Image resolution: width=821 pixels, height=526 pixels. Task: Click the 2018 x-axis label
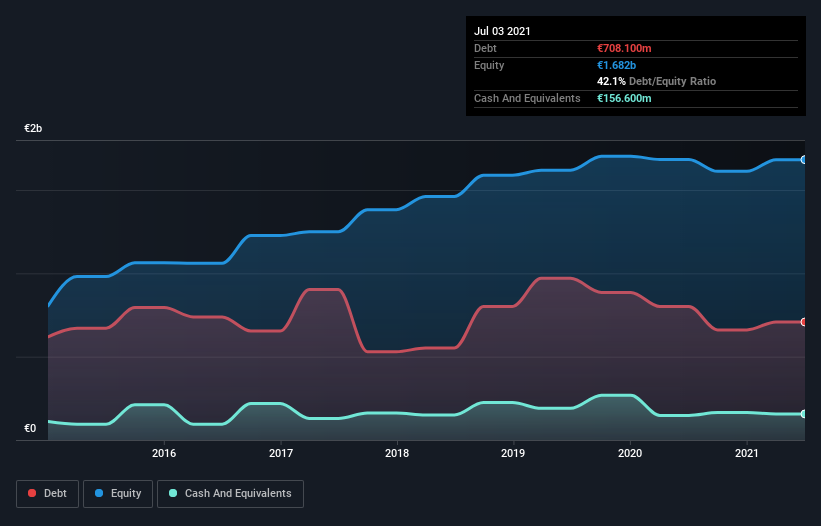point(397,453)
